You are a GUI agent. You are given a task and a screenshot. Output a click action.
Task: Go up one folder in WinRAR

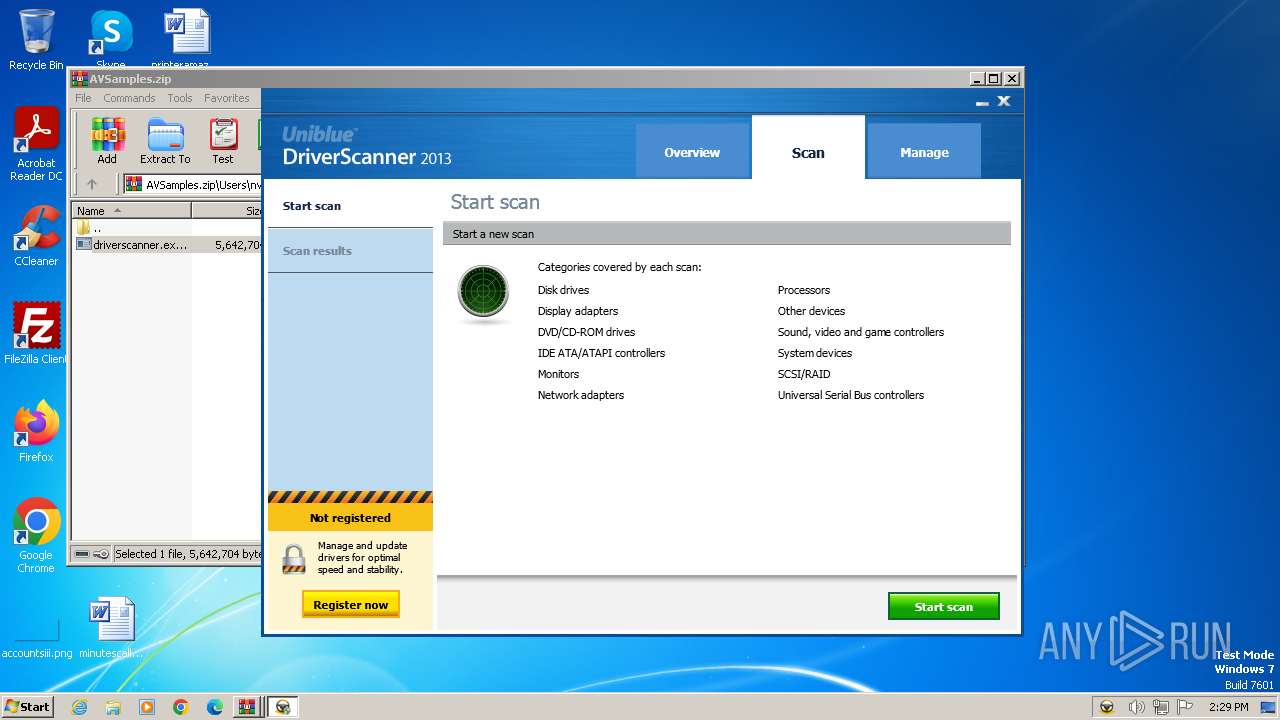click(x=92, y=184)
